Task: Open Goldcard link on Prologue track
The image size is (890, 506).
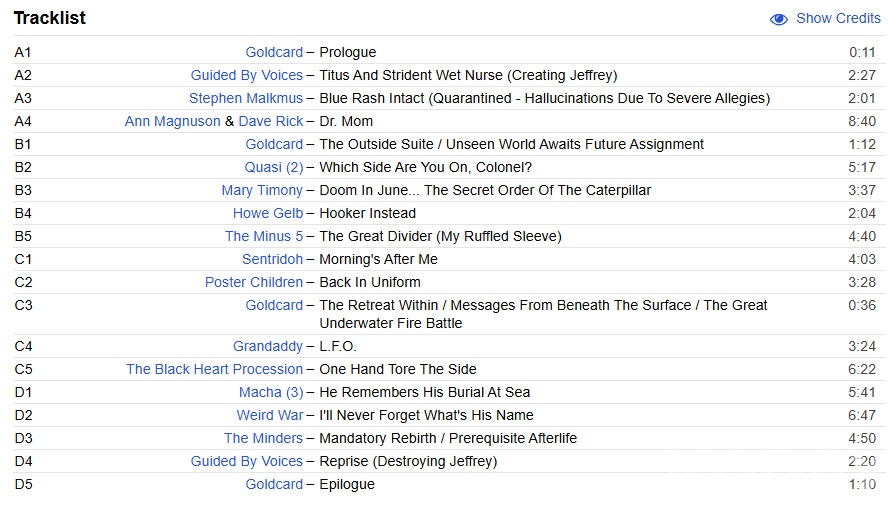Action: tap(274, 52)
